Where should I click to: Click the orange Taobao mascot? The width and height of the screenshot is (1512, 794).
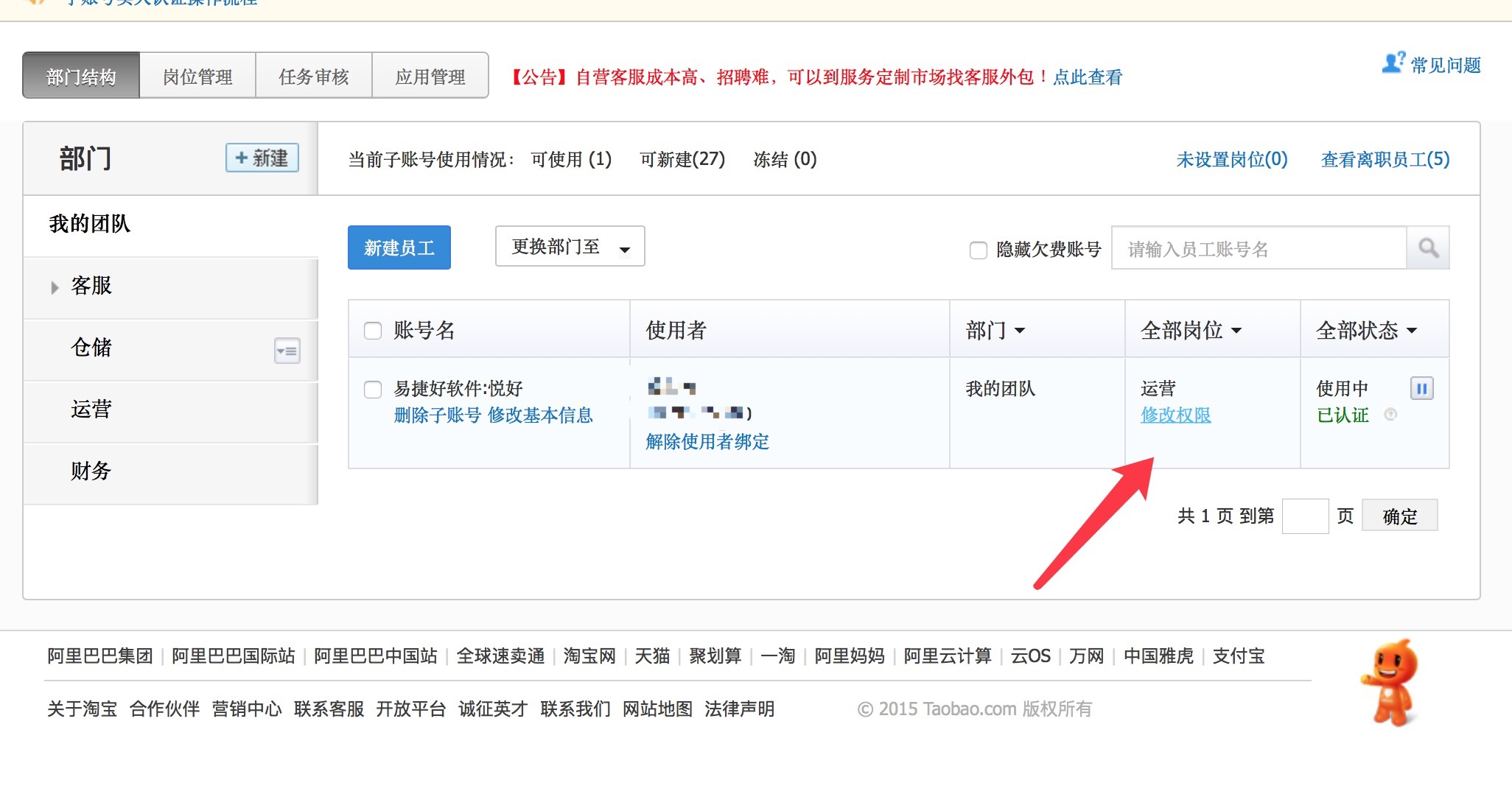click(x=1390, y=683)
